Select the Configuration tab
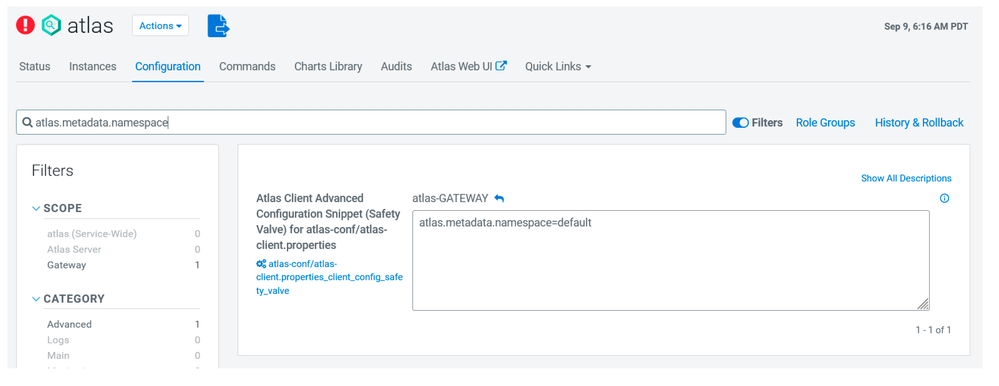The width and height of the screenshot is (999, 386). click(x=168, y=66)
